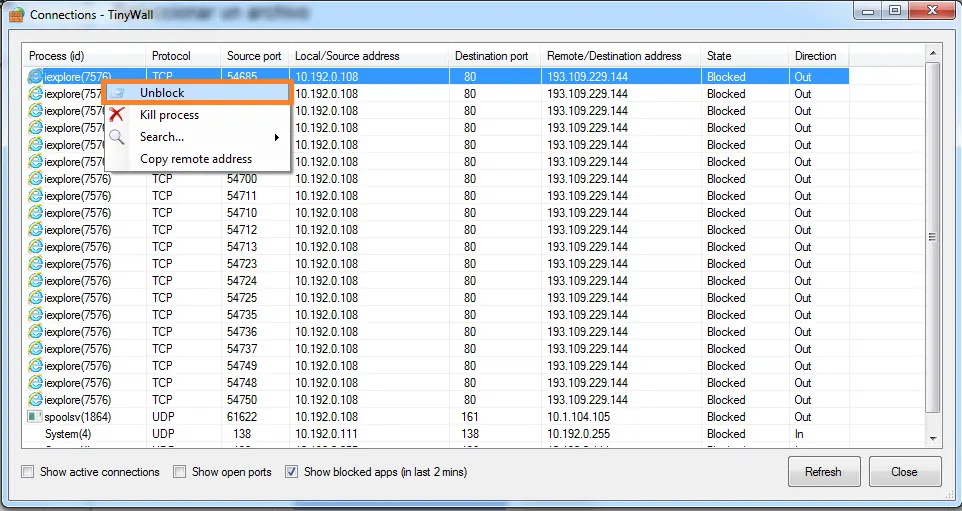Click source port value 54735
962x511 pixels.
242,315
